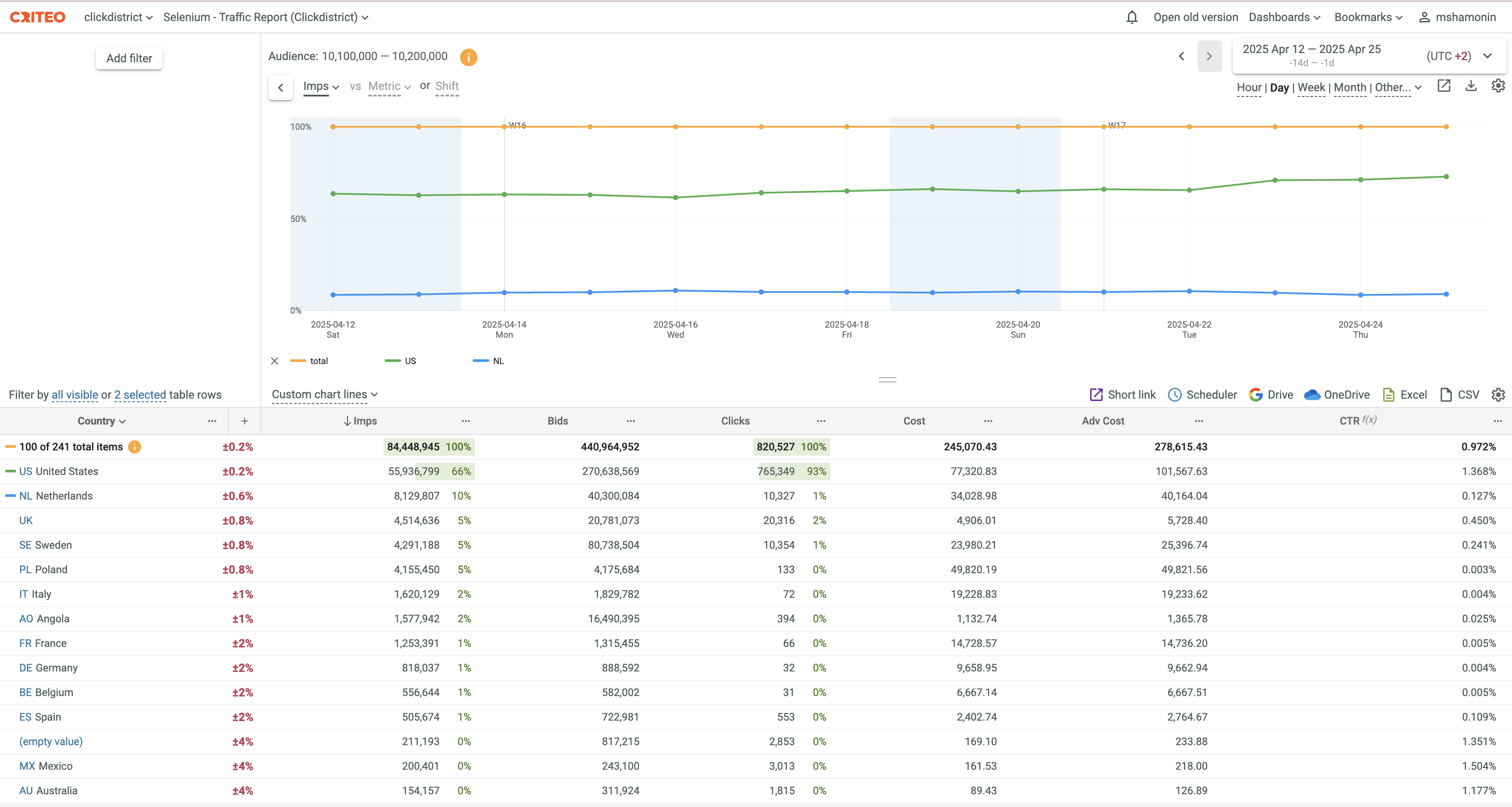Click the Add filter button
Screen dimensions: 1512x807
pyautogui.click(x=129, y=58)
